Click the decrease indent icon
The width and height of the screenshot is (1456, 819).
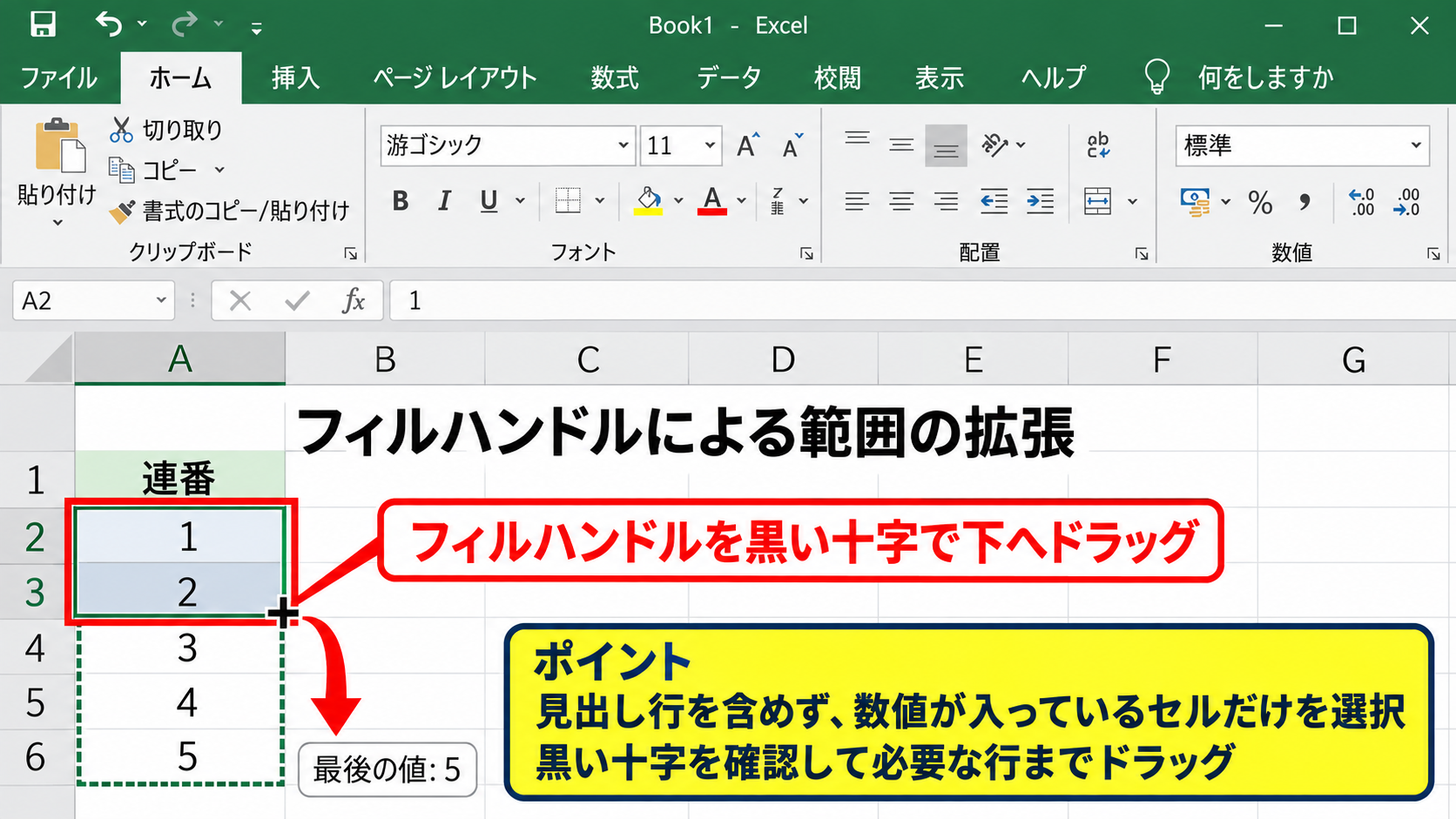click(x=994, y=201)
